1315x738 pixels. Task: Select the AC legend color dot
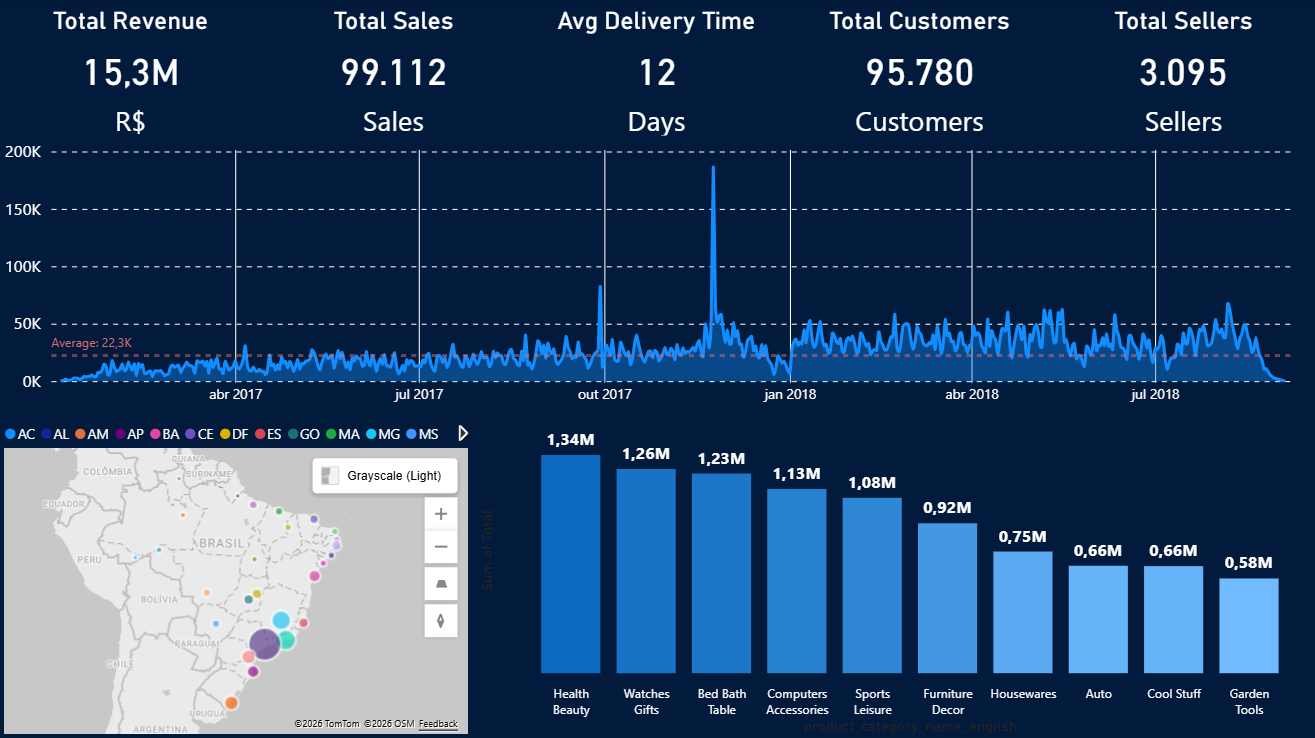11,434
